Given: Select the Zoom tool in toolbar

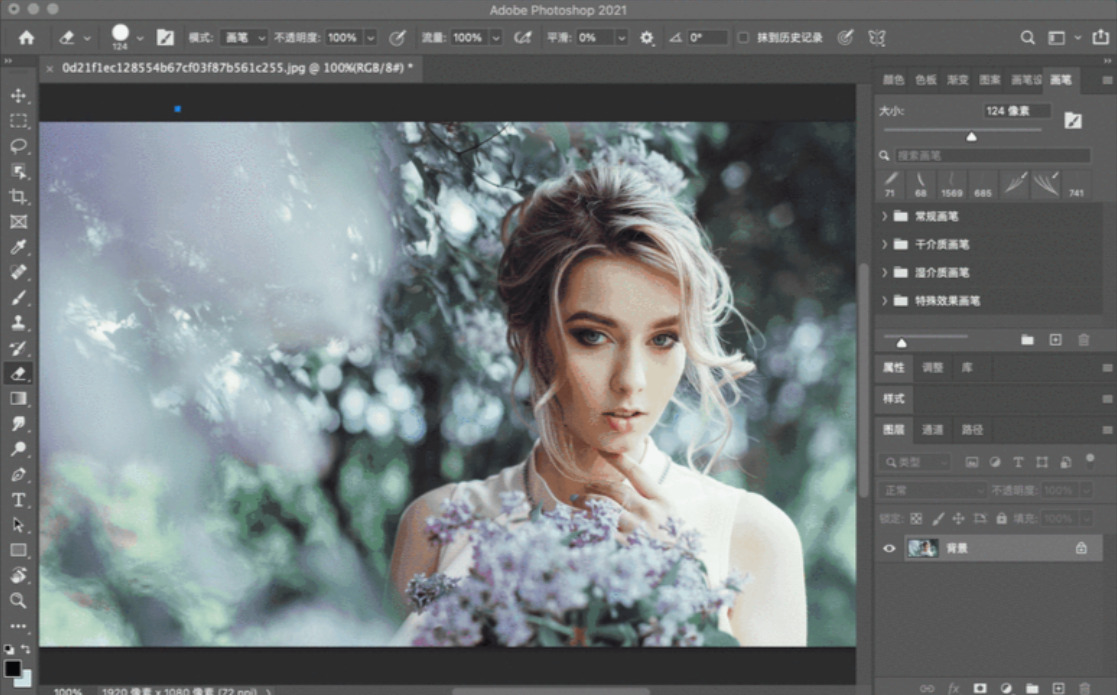Looking at the screenshot, I should (18, 601).
